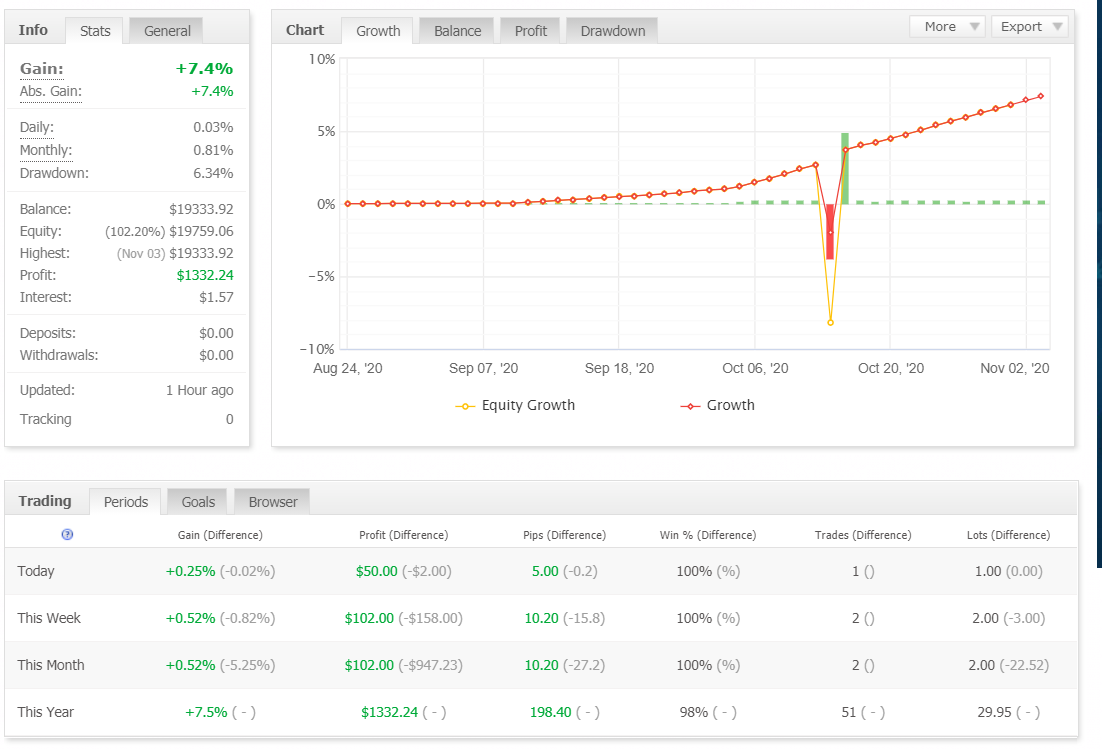The height and width of the screenshot is (749, 1102).
Task: Click This Month's lots 2.00 (-22.52) cell
Action: [1009, 665]
